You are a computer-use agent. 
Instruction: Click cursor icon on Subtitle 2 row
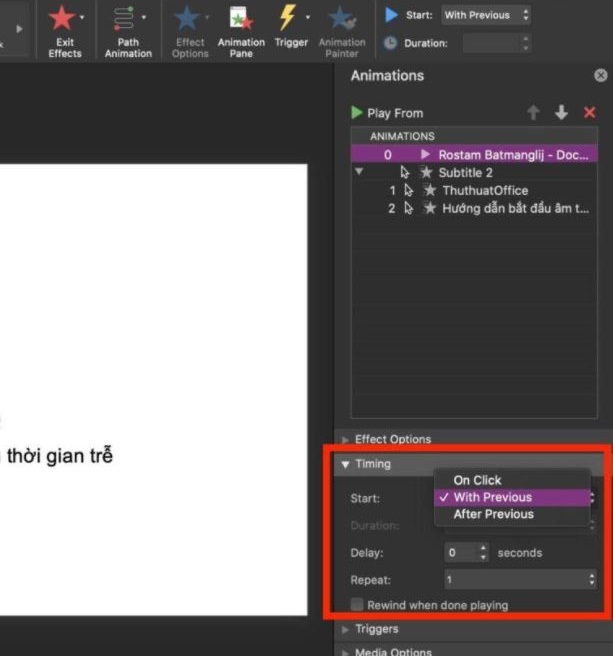tap(404, 172)
